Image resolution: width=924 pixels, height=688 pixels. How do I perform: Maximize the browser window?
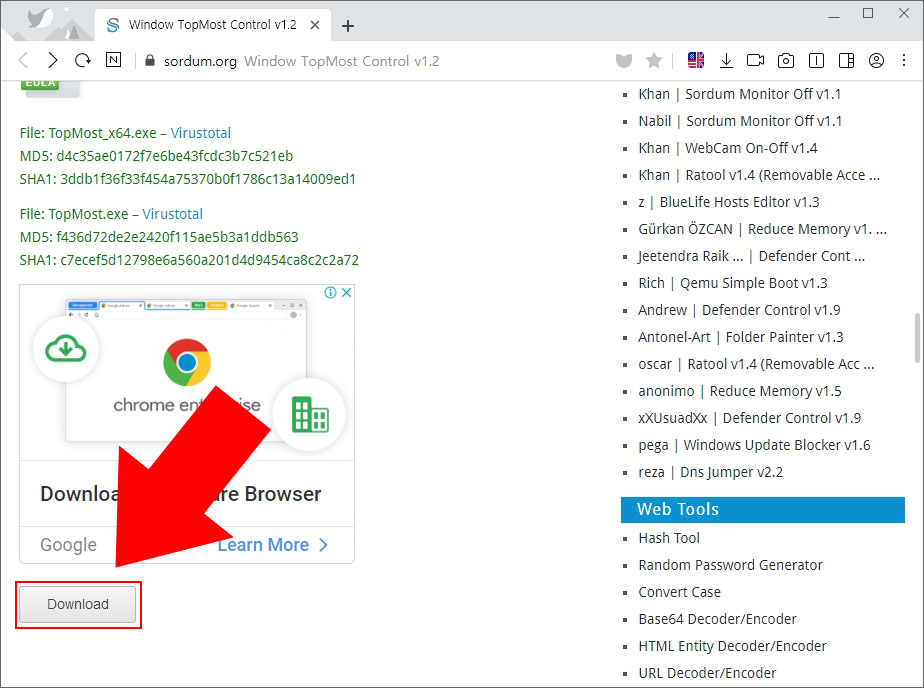coord(868,14)
